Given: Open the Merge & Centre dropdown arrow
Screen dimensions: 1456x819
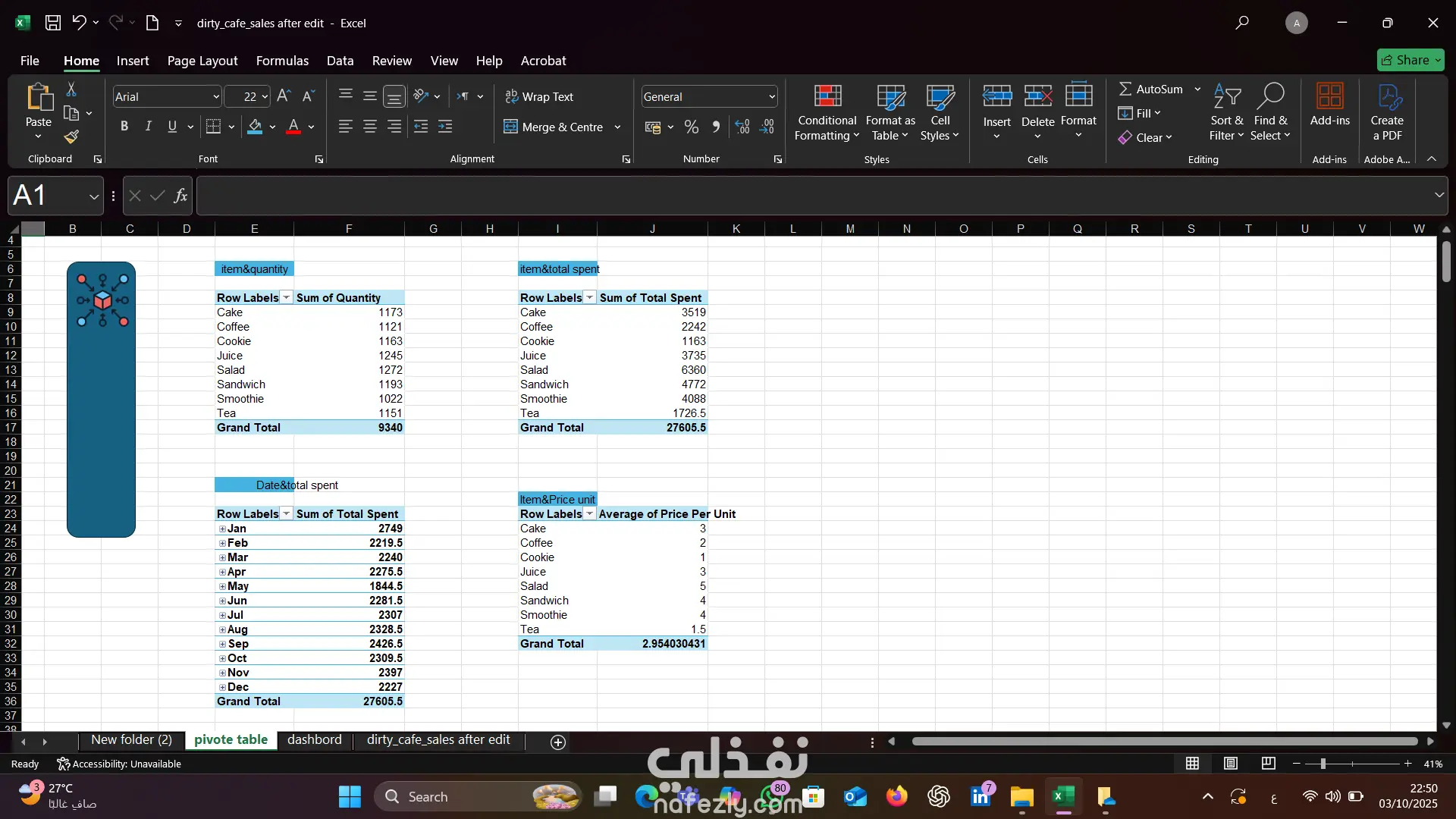Looking at the screenshot, I should pos(617,127).
